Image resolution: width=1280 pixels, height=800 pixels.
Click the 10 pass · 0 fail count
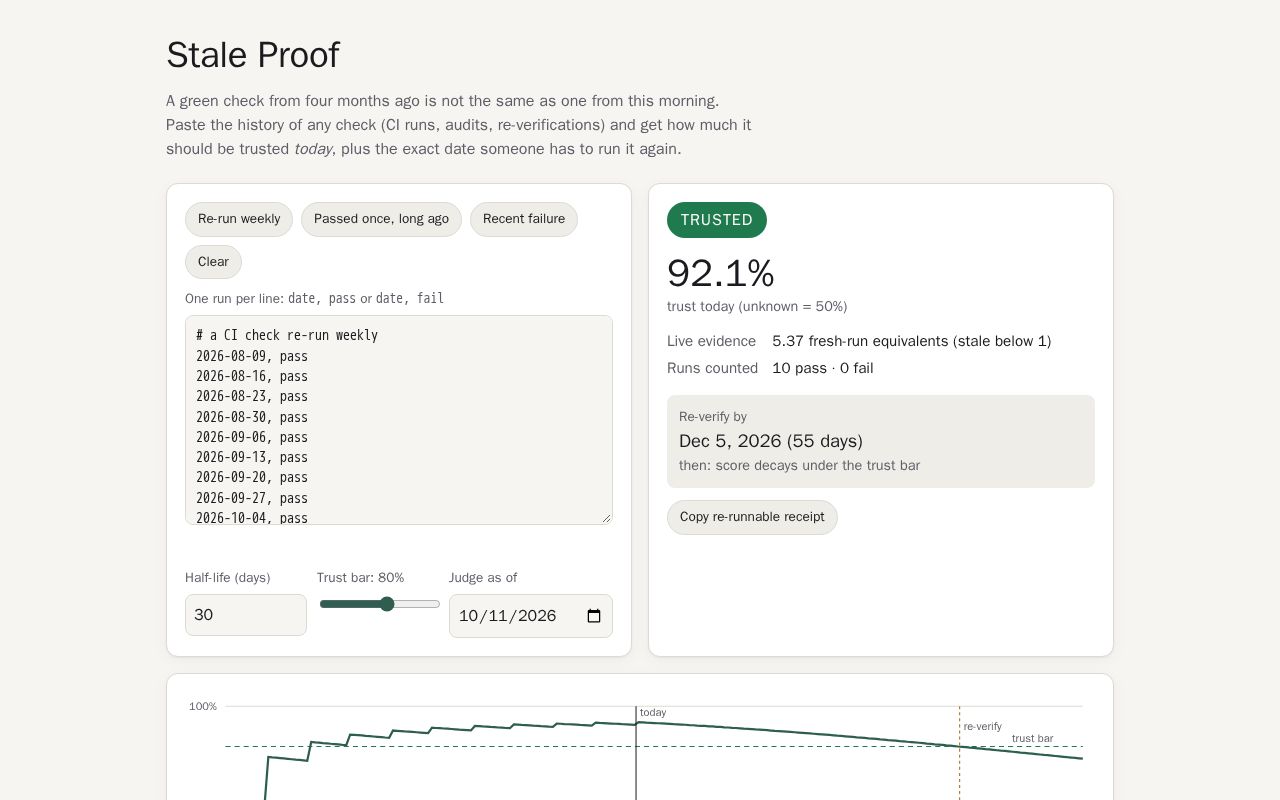click(823, 368)
